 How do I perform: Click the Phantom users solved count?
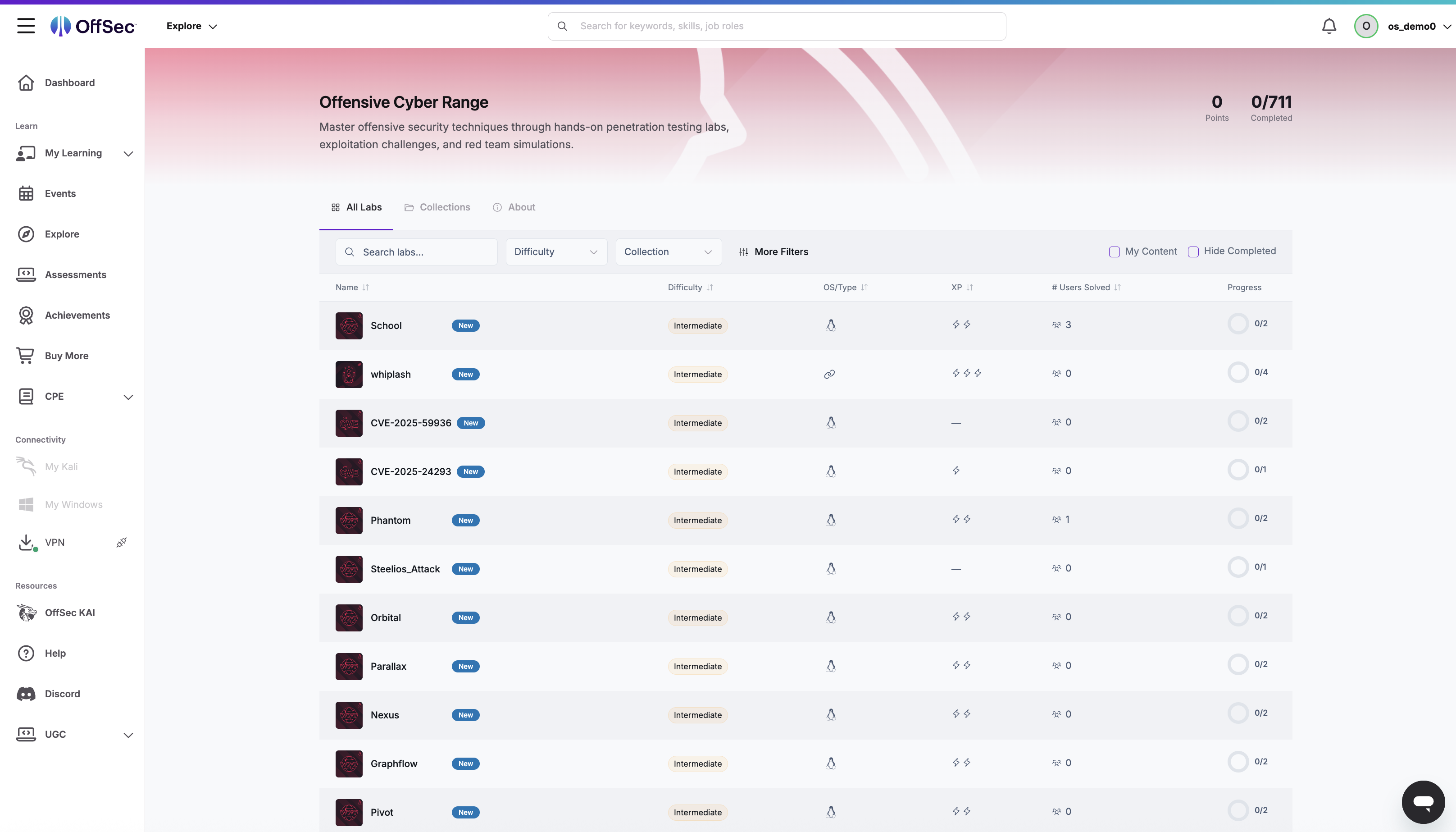1061,519
